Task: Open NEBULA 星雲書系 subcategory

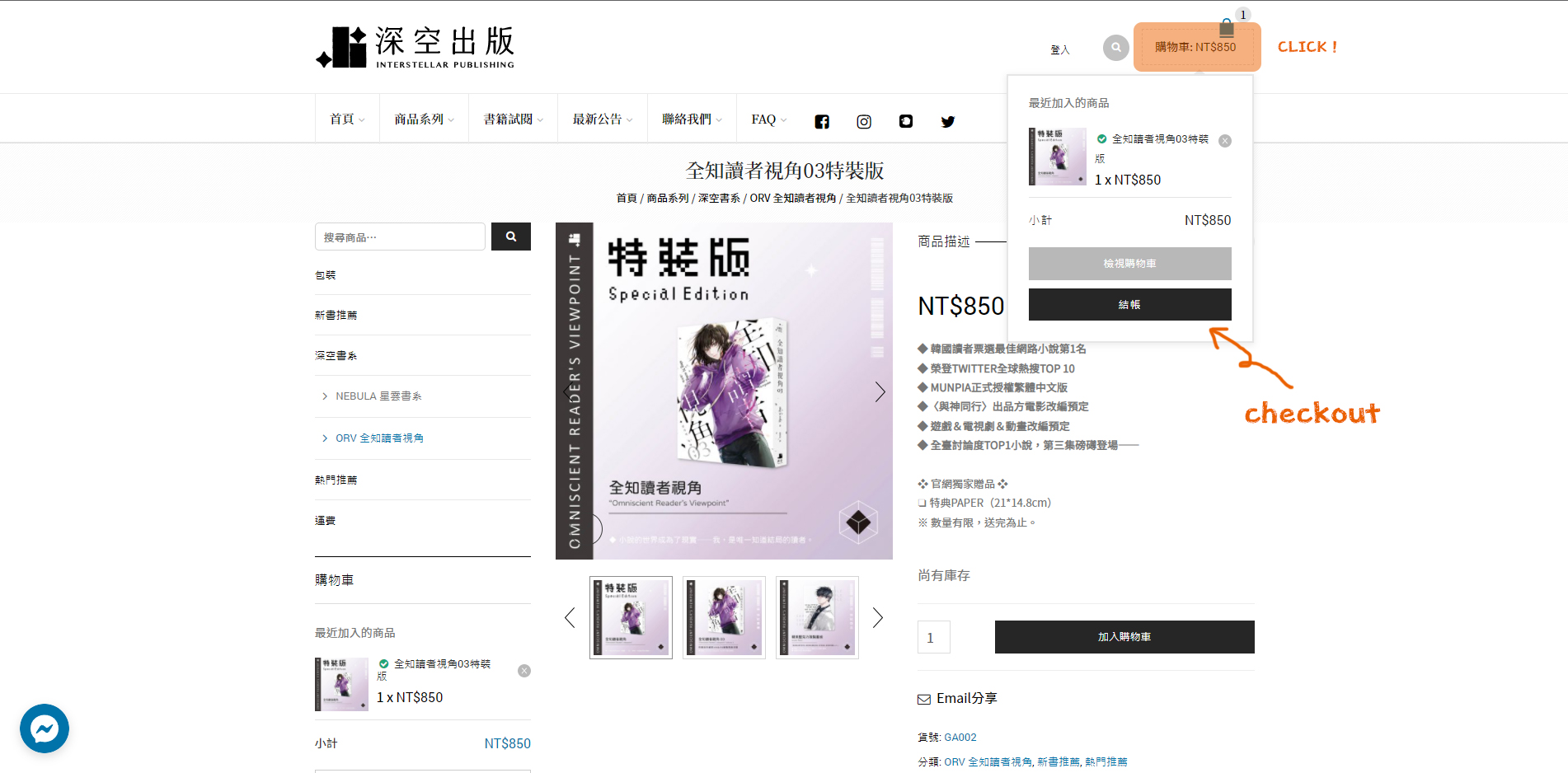Action: click(x=378, y=396)
